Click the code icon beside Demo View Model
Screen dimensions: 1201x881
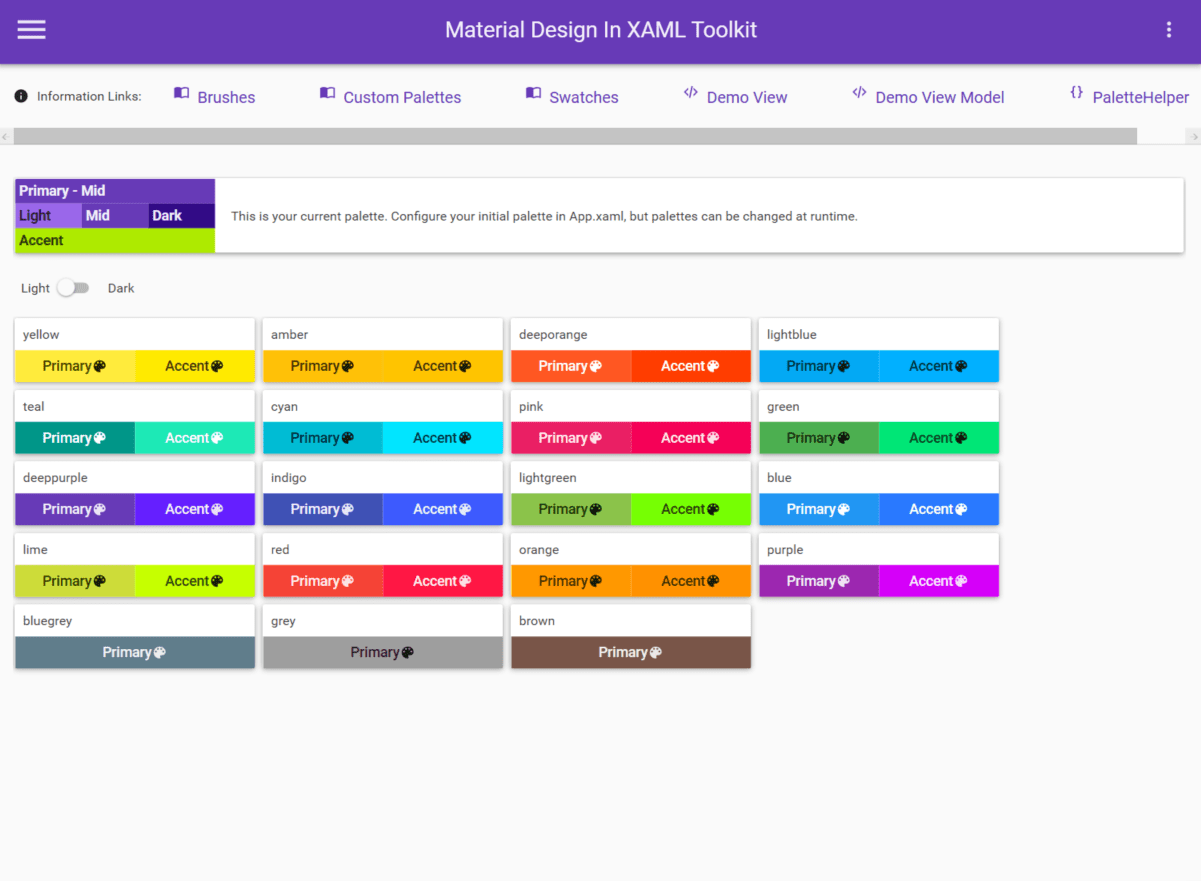tap(859, 92)
